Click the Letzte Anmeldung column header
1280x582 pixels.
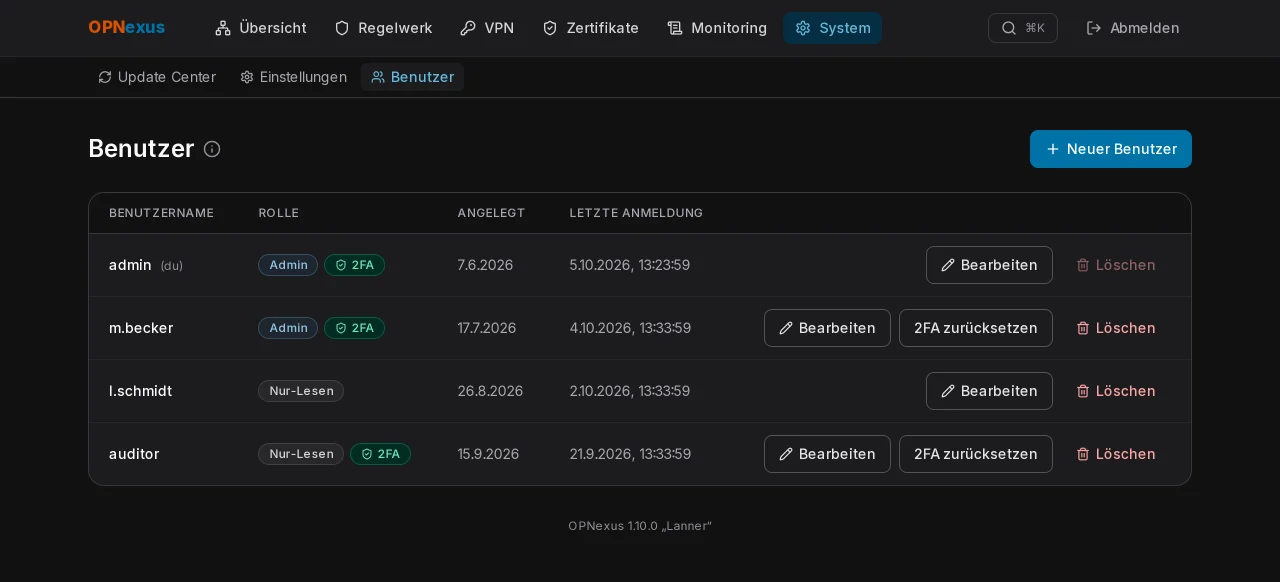coord(636,213)
